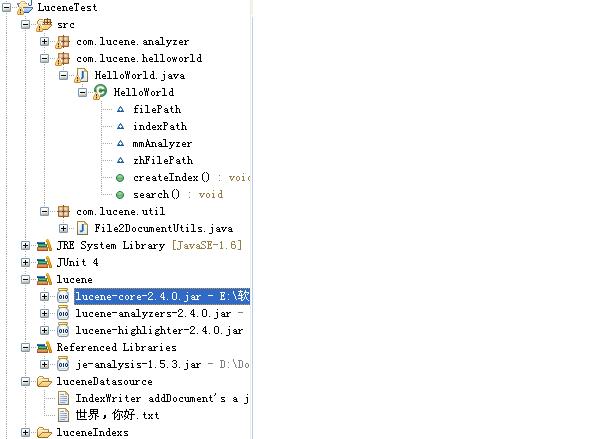Expand the com.lucene.analyzer package
This screenshot has width=595, height=439.
tap(44, 41)
